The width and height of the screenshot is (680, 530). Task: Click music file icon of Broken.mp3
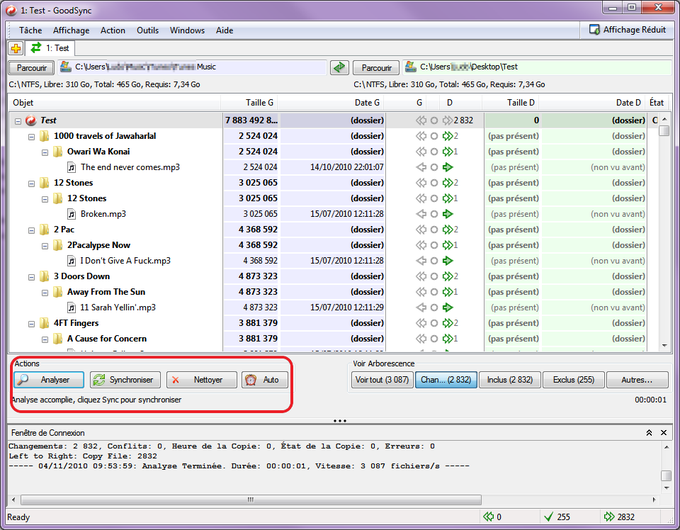pos(72,214)
